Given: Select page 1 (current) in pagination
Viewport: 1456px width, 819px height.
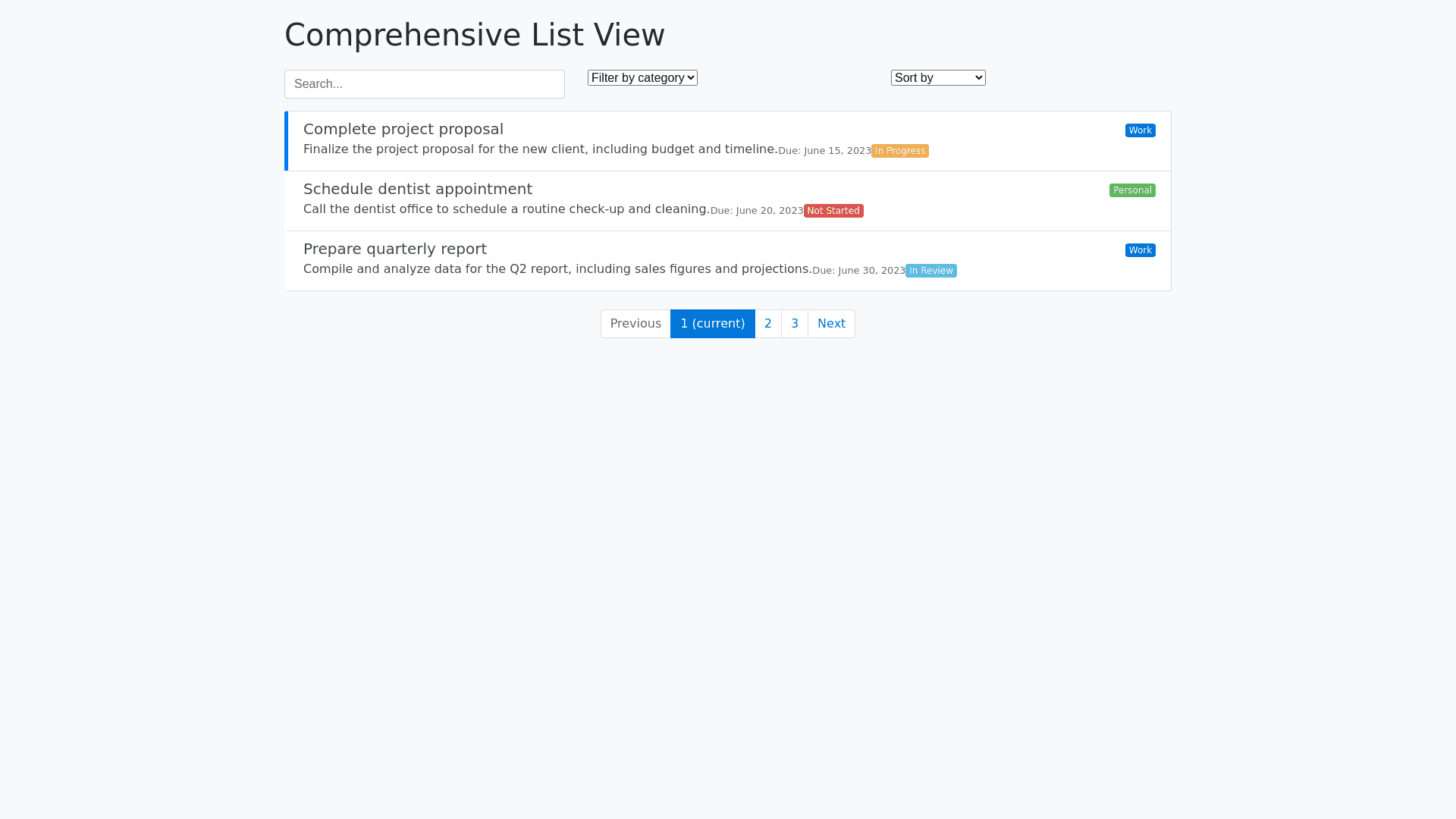Looking at the screenshot, I should click(x=712, y=324).
